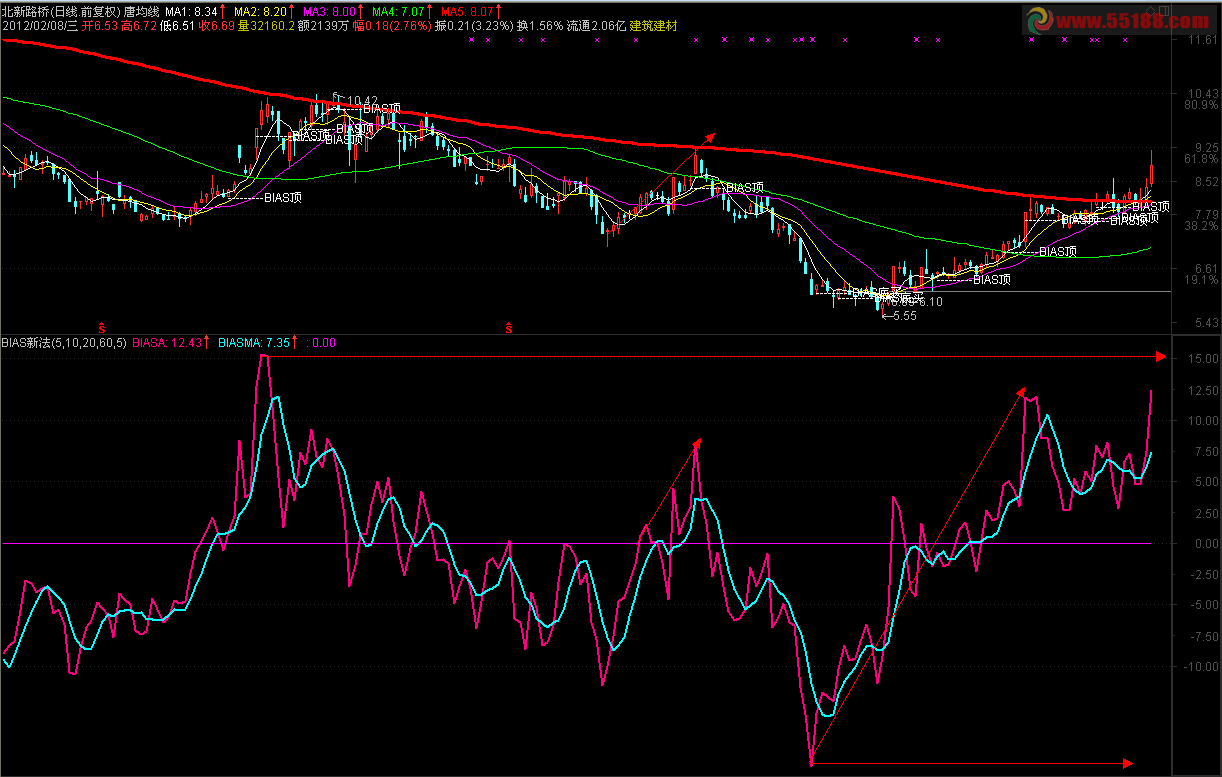The width and height of the screenshot is (1222, 777).
Task: Click the open price 开6.53
Action: pyautogui.click(x=100, y=26)
